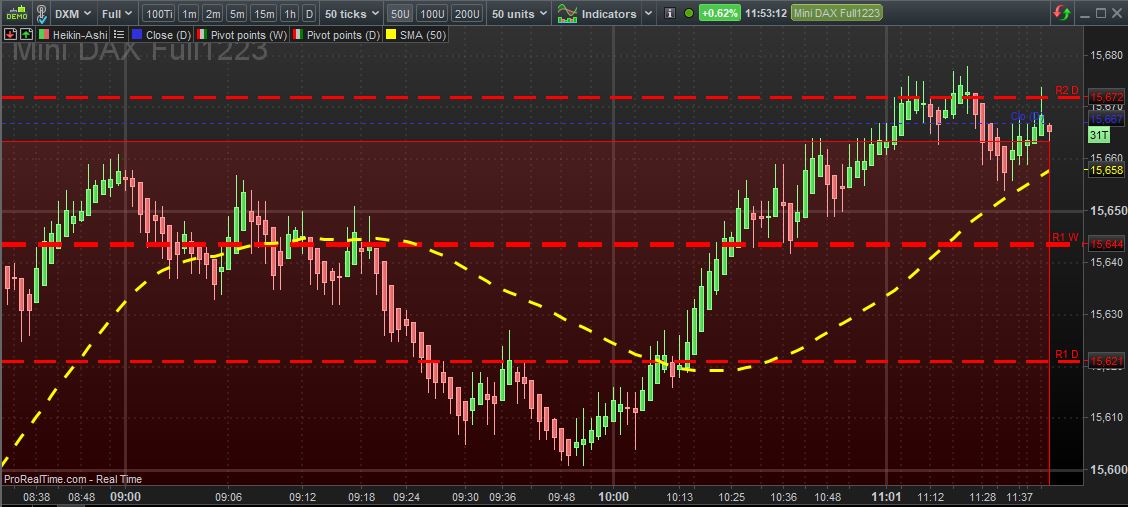Select the D daily timeframe button
The height and width of the screenshot is (507, 1128).
[309, 13]
